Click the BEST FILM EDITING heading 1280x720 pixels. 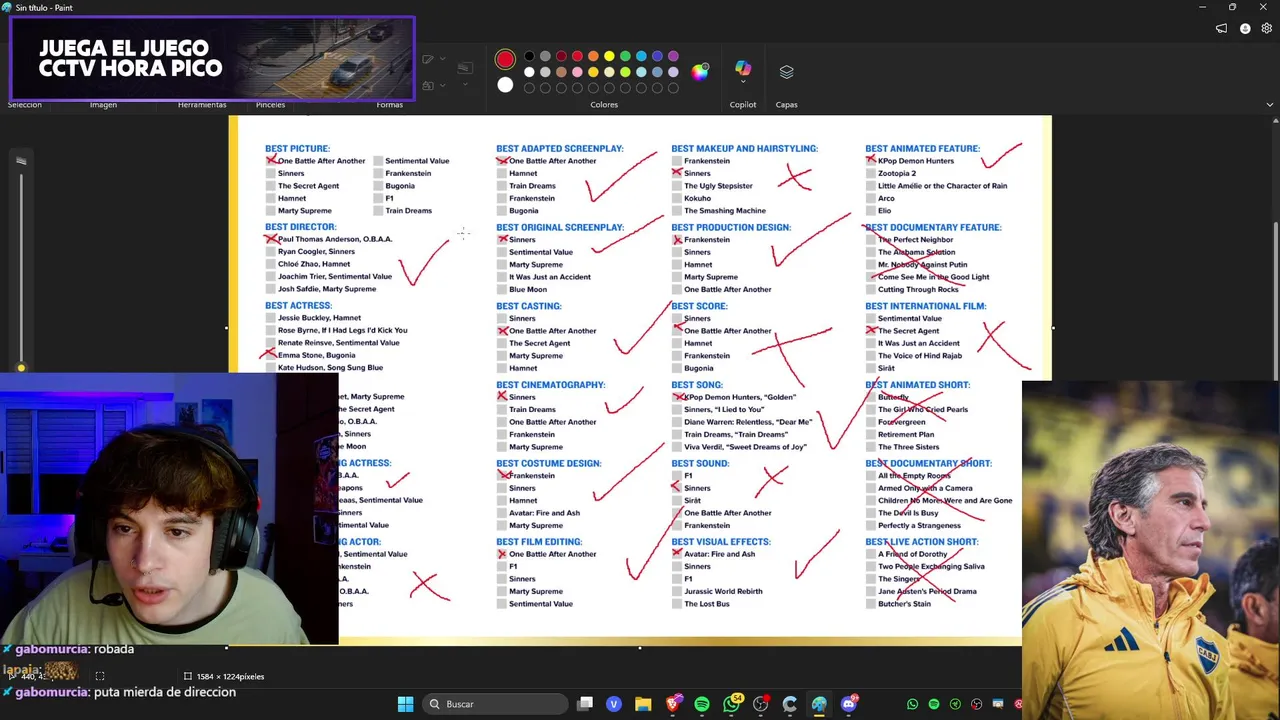click(539, 542)
